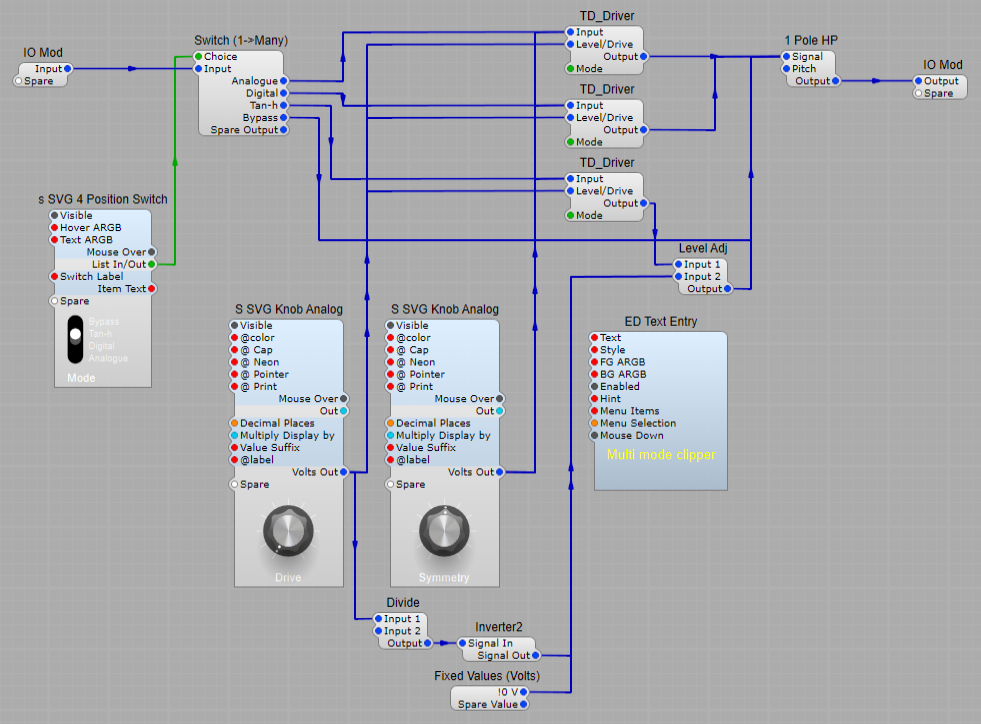
Task: Select the Analogue position on Mode switch
Action: point(108,358)
